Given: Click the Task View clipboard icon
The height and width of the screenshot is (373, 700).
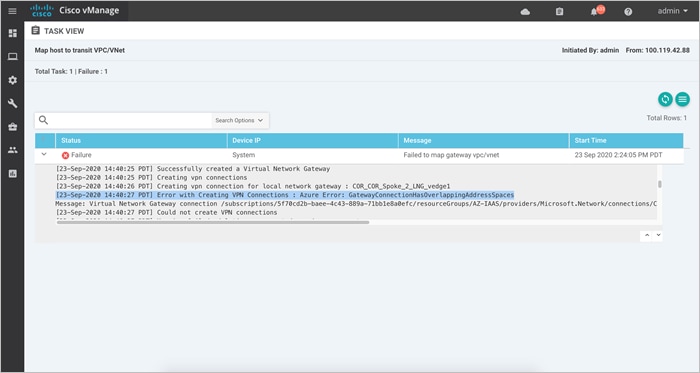Looking at the screenshot, I should click(35, 30).
